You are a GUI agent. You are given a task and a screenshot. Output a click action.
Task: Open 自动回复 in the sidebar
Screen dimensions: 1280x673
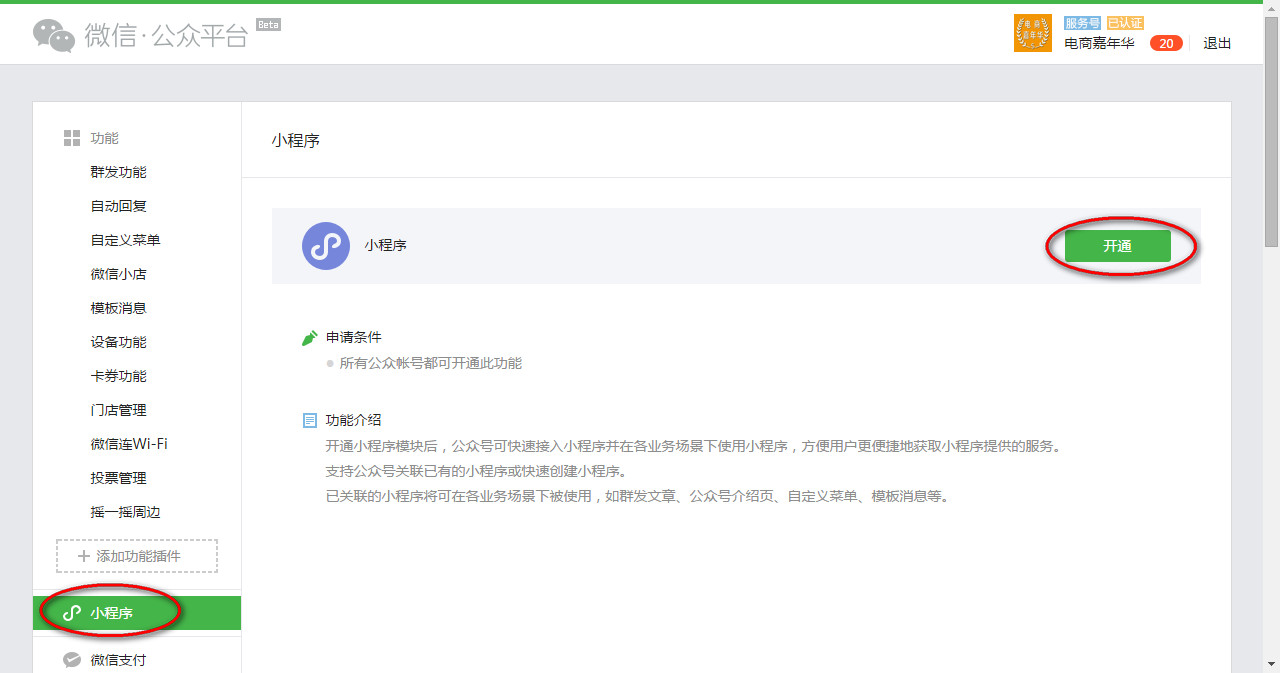tap(118, 206)
